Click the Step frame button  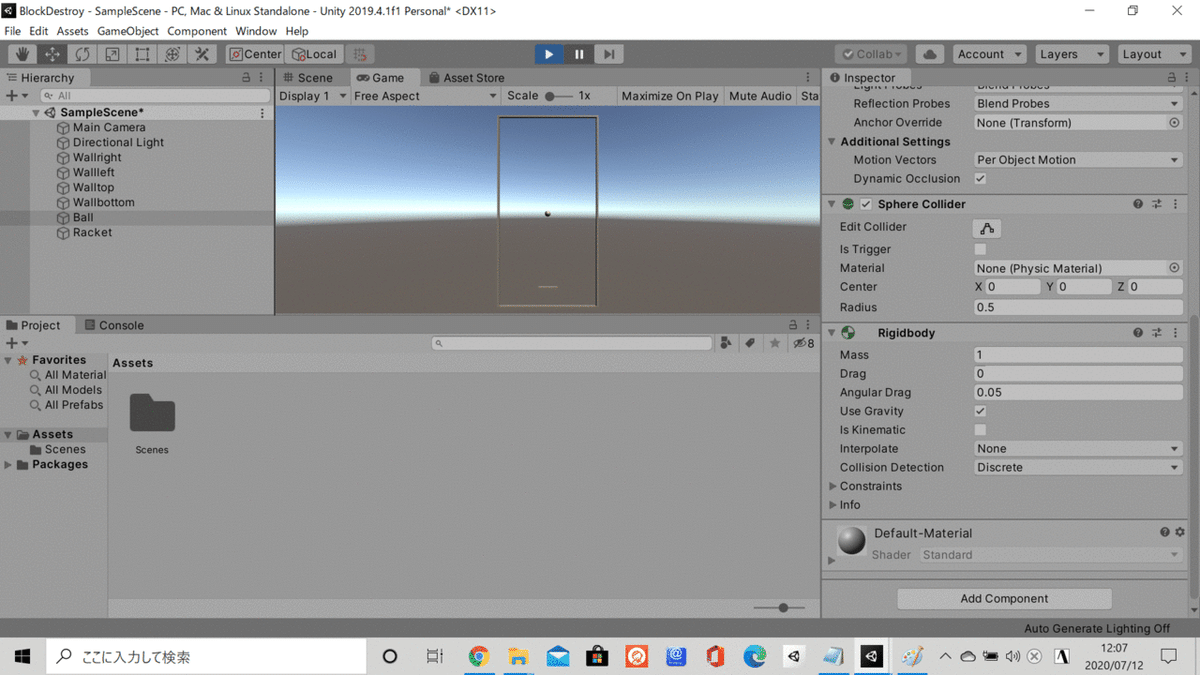608,54
